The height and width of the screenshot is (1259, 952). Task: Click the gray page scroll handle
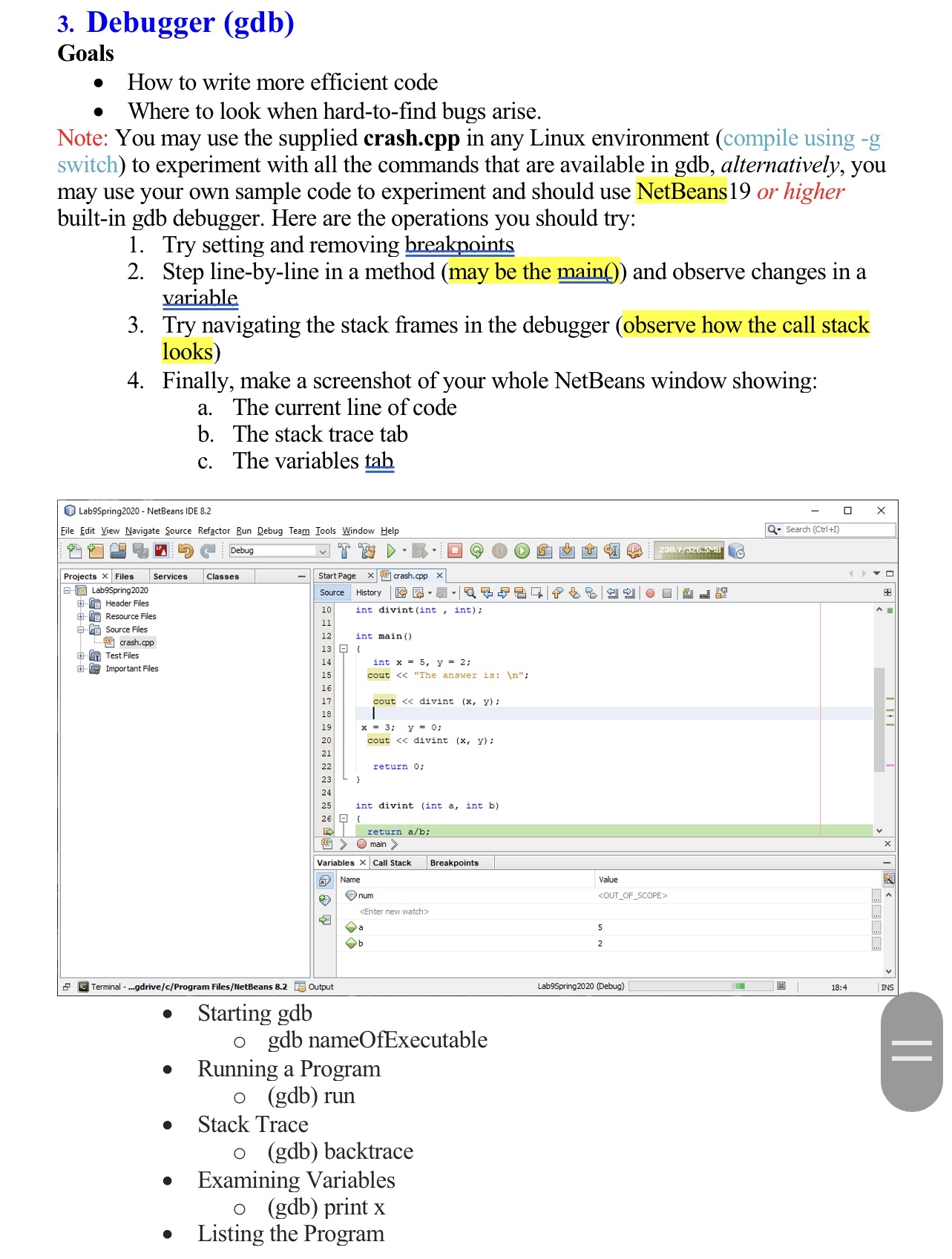911,1051
